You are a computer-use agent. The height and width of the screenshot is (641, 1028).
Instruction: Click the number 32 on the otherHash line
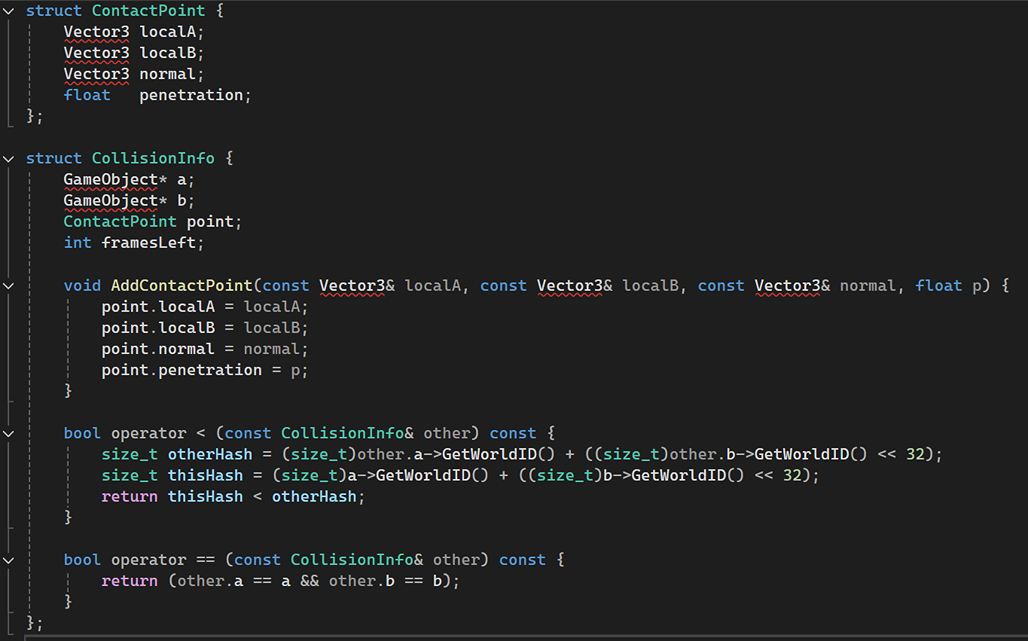(x=915, y=454)
